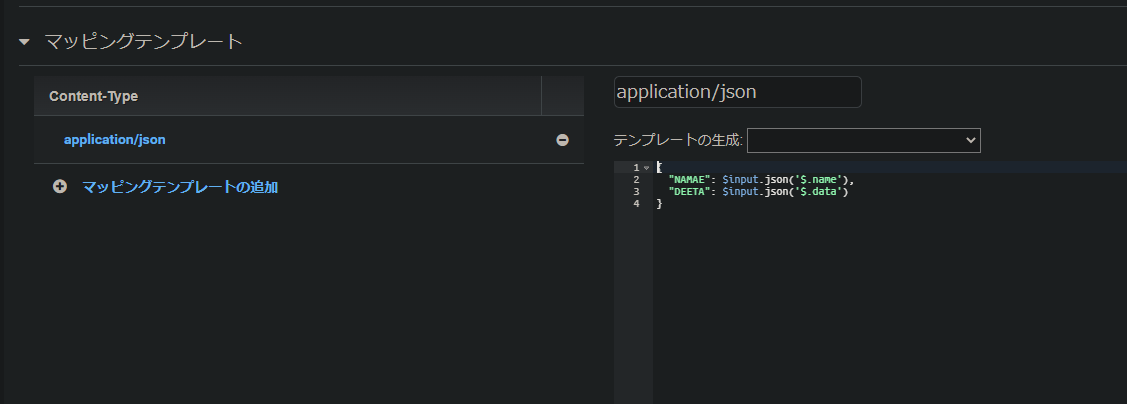Click line number 4 in editor gutter
The image size is (1127, 404).
[x=637, y=204]
